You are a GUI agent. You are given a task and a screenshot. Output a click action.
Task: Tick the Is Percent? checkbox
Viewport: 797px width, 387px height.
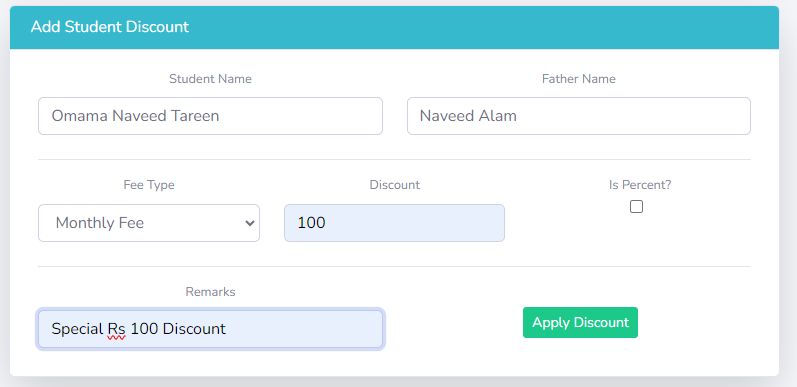tap(636, 206)
